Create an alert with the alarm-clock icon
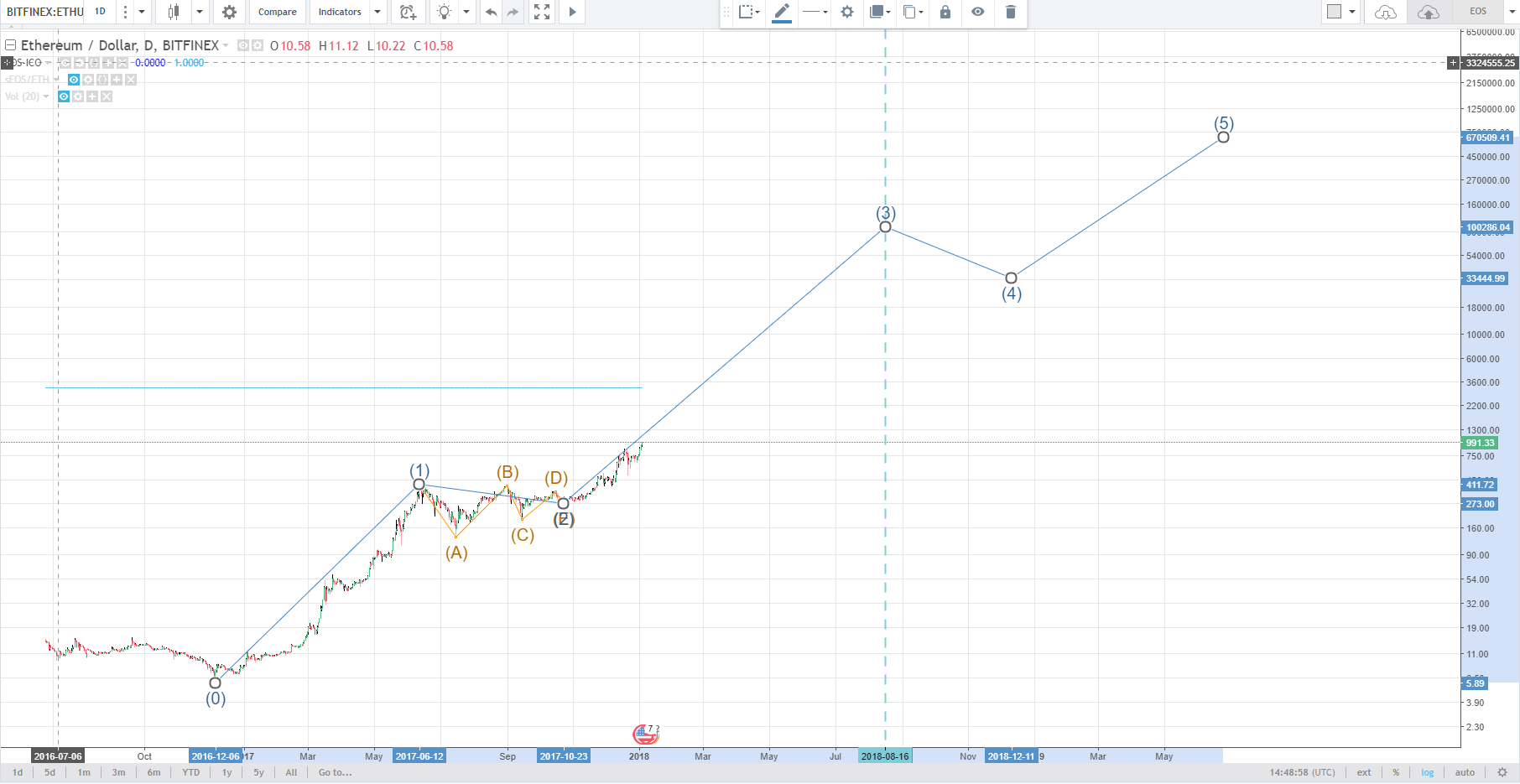The image size is (1520, 784). [x=408, y=12]
